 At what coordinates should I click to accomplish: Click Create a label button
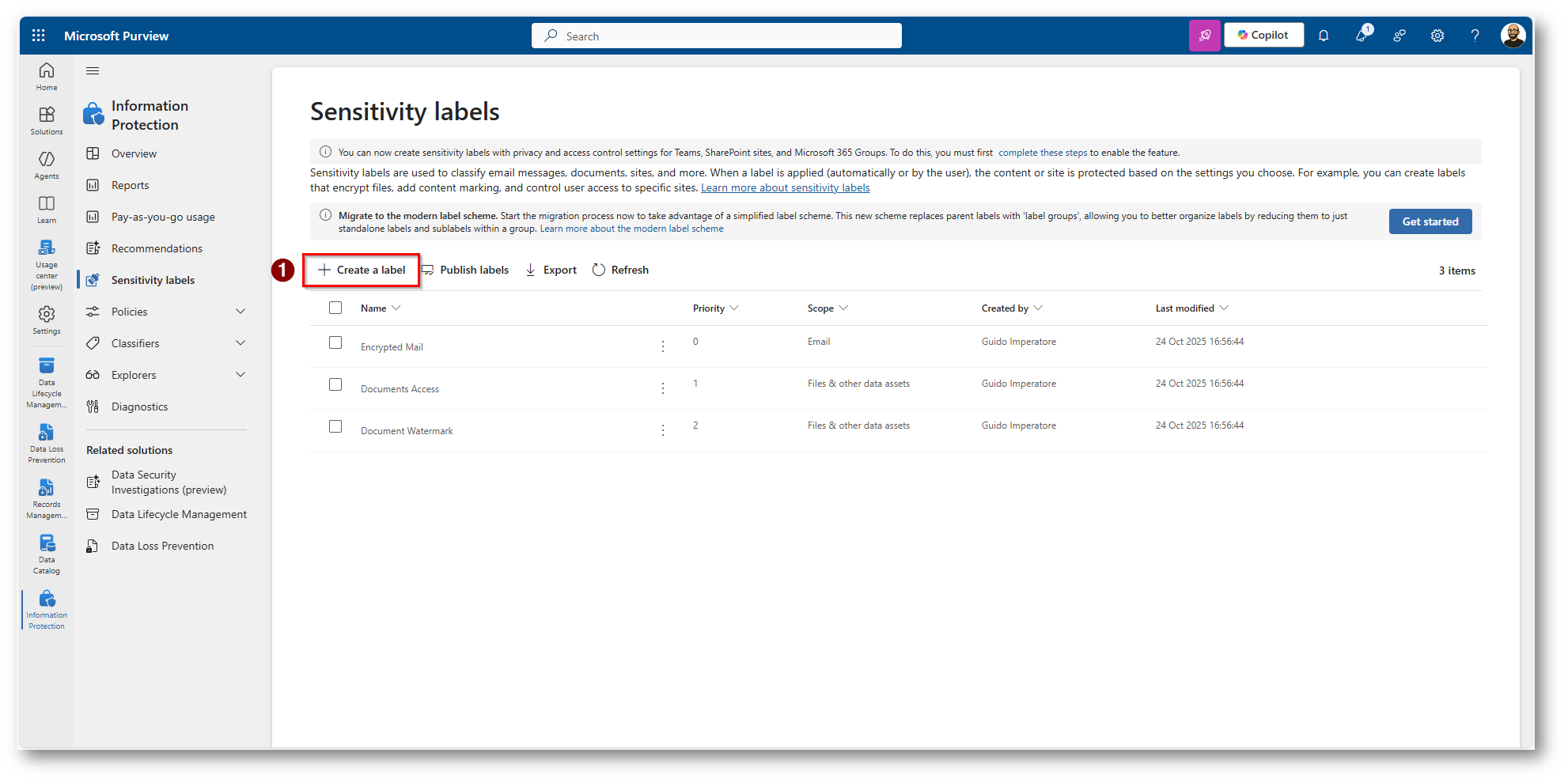pyautogui.click(x=362, y=270)
